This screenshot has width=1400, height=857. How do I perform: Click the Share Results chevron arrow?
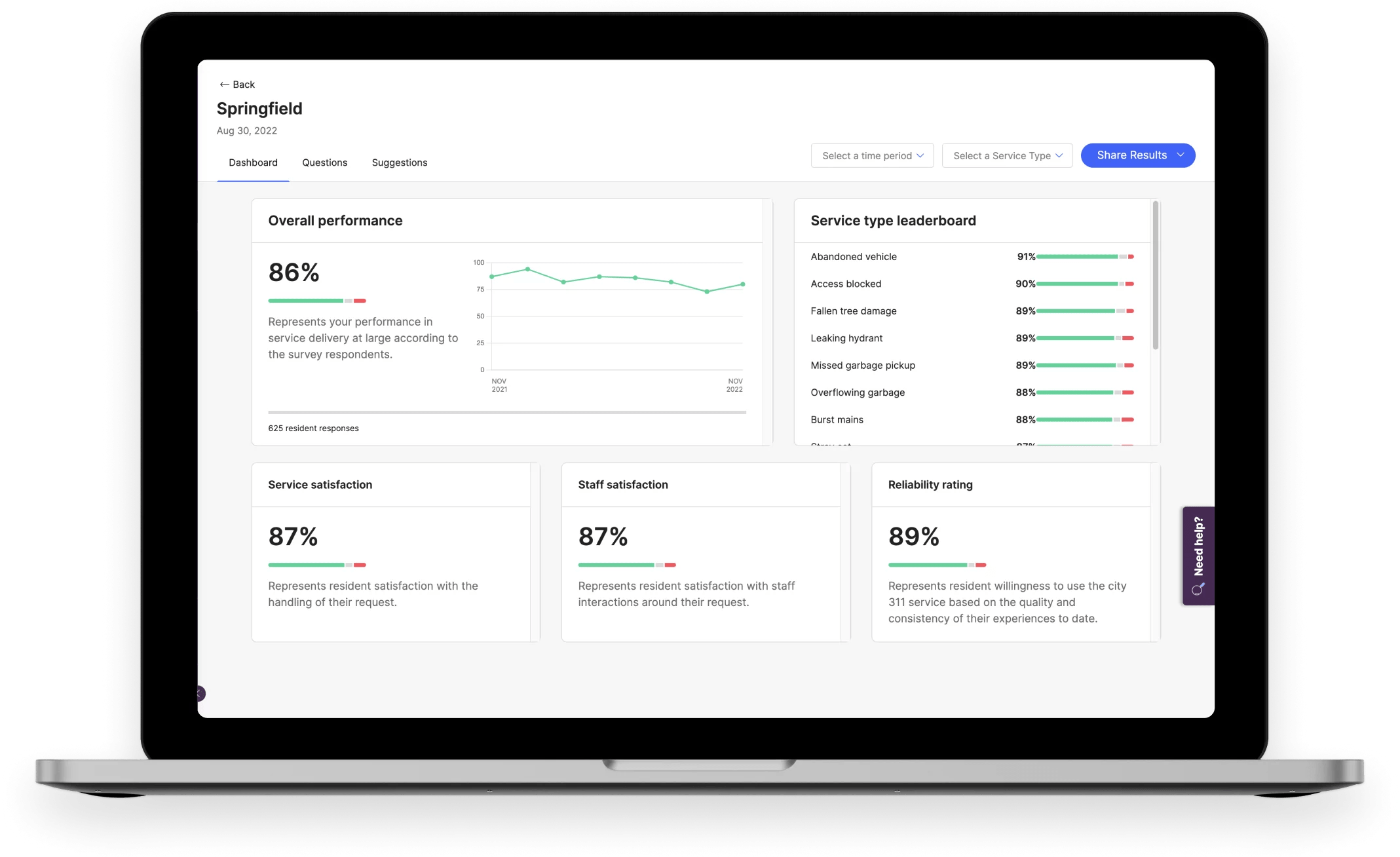[1181, 155]
